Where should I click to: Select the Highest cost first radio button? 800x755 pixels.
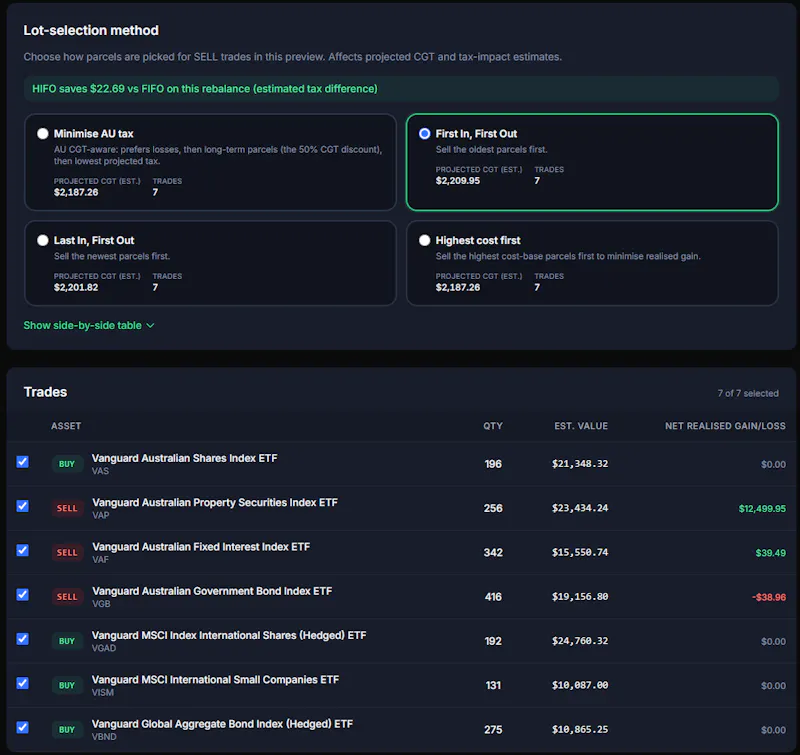[424, 240]
